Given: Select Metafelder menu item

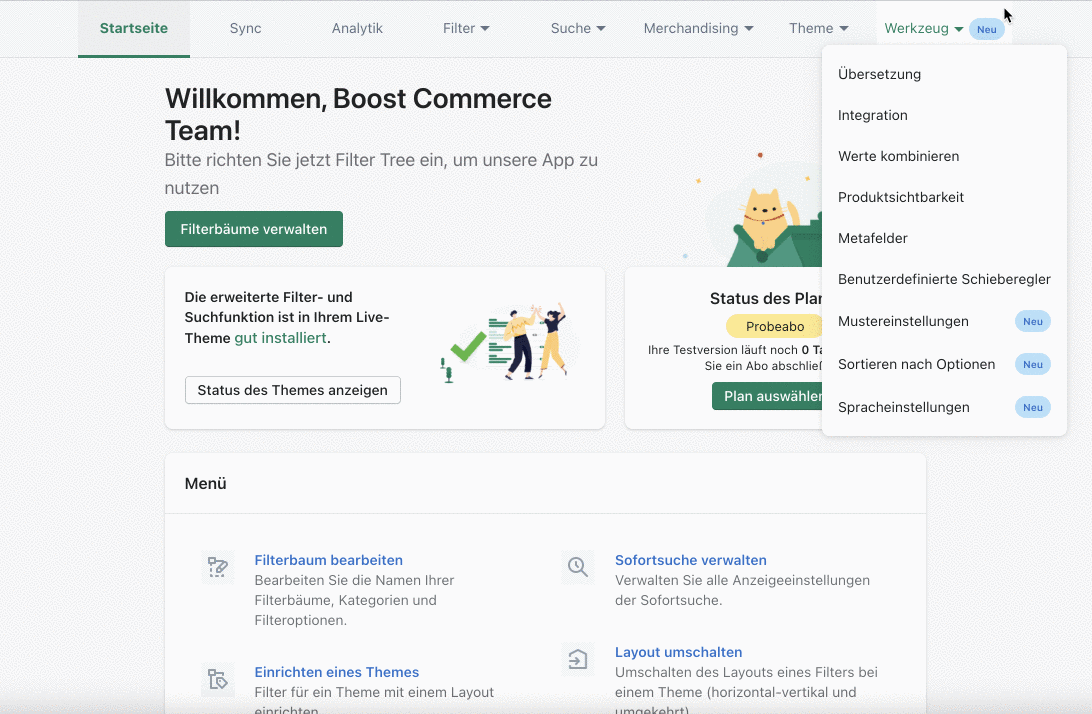Looking at the screenshot, I should (944, 238).
